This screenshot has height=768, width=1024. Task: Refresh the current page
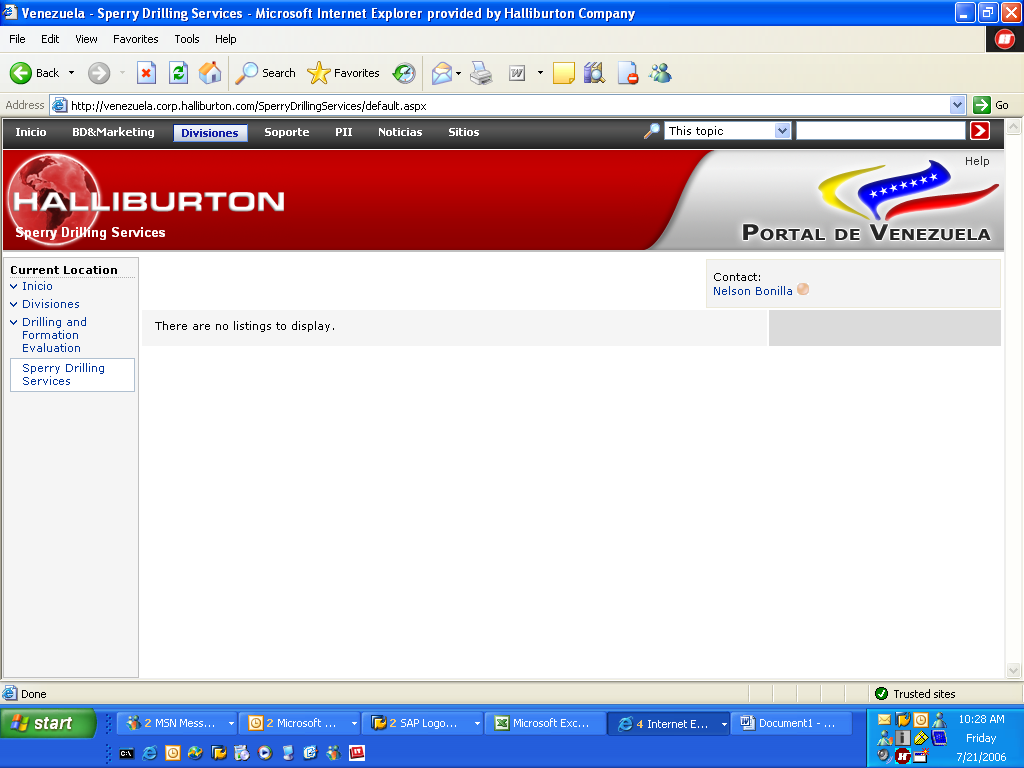[x=178, y=73]
